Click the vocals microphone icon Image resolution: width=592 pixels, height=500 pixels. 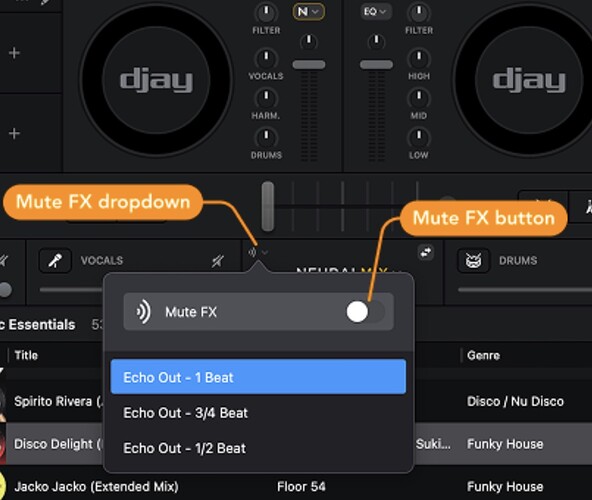[x=55, y=260]
